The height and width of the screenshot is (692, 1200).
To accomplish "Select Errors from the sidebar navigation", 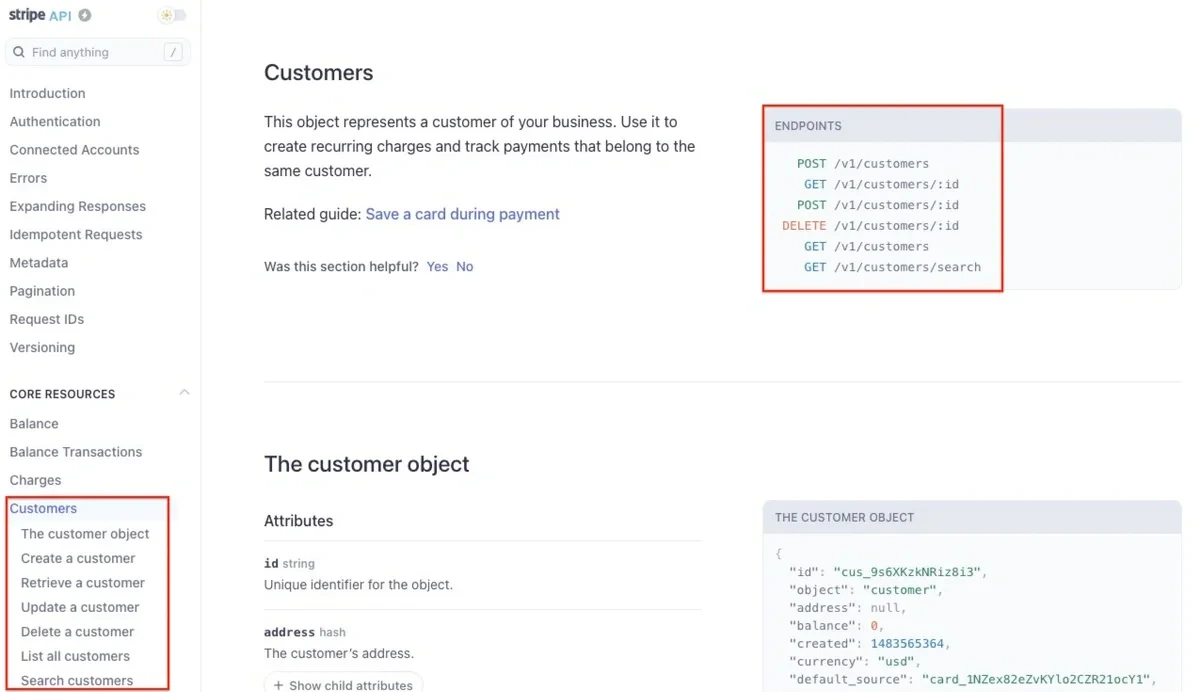I will pos(28,177).
